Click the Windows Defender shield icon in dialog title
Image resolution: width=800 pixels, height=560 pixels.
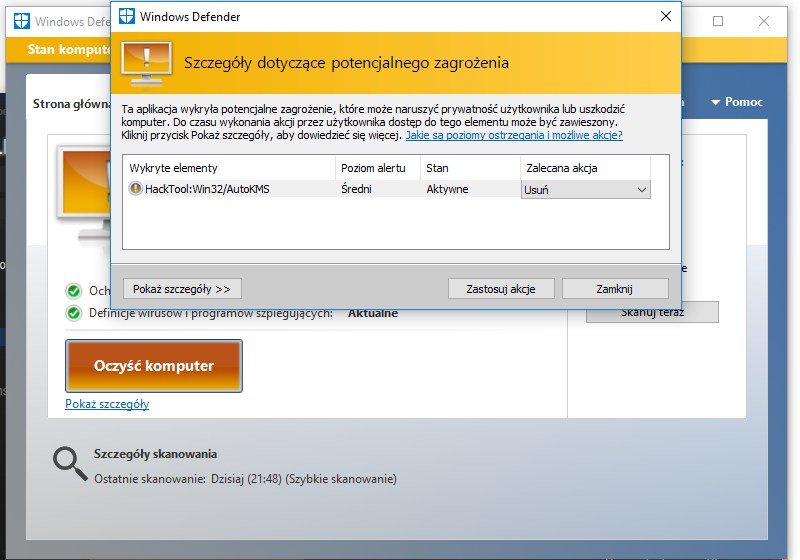[127, 16]
